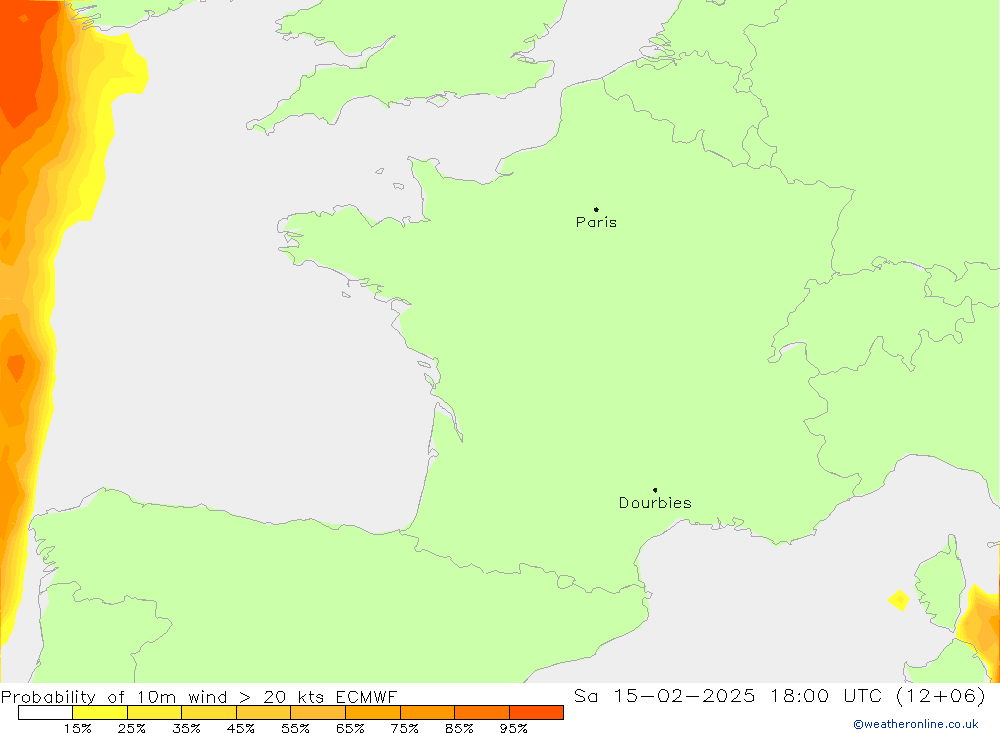Click the Dourbies location label
This screenshot has height=733, width=1000.
tap(655, 503)
